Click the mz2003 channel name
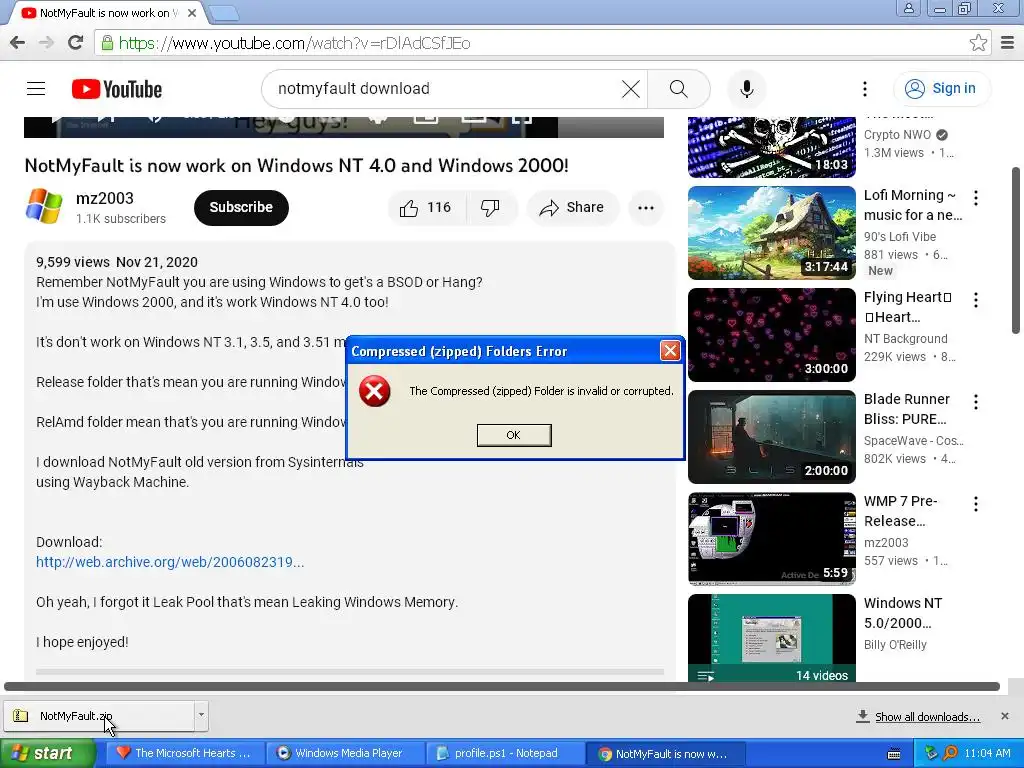Image resolution: width=1024 pixels, height=768 pixels. [104, 198]
